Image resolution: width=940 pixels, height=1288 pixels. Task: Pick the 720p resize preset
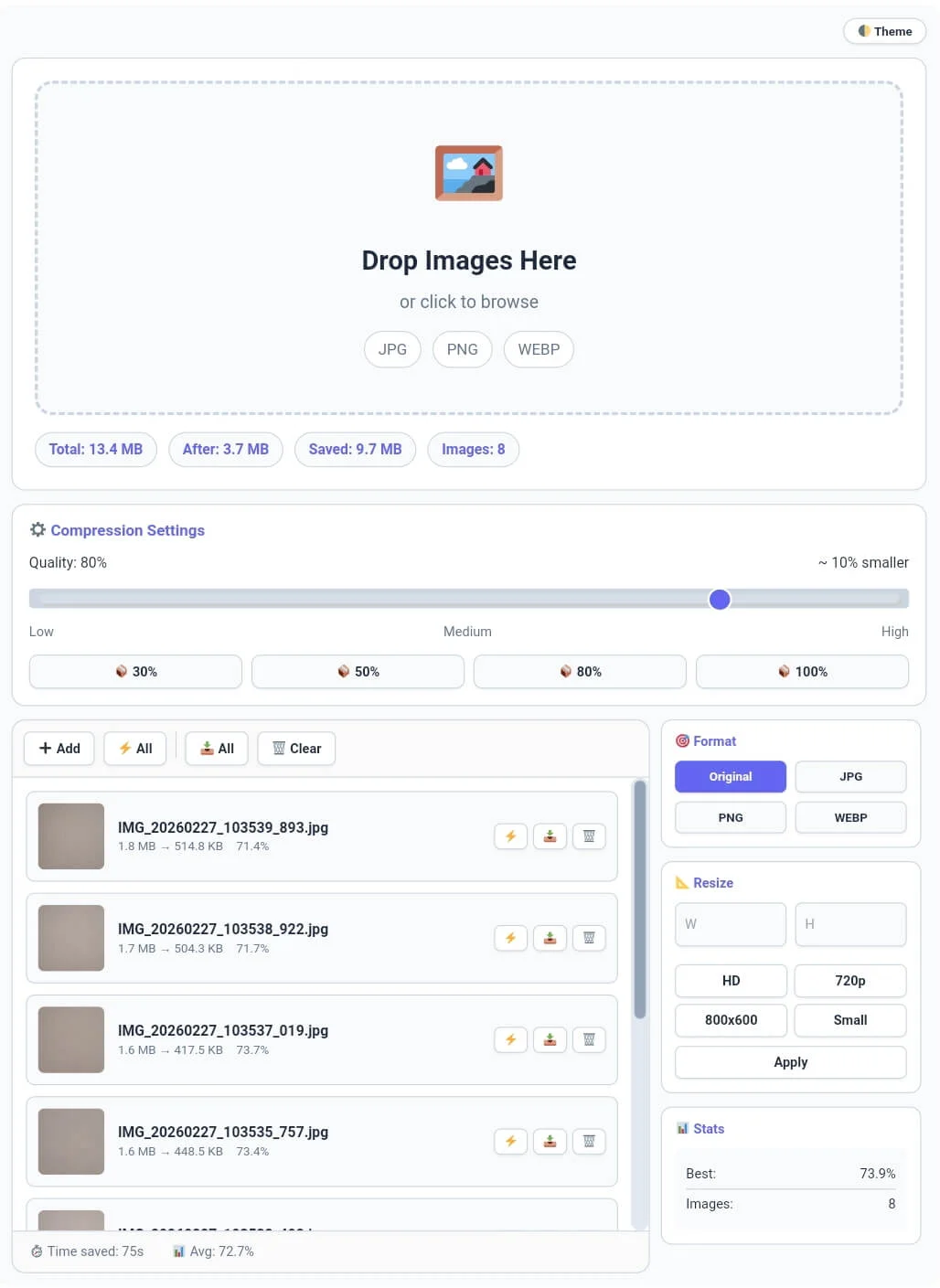click(849, 980)
